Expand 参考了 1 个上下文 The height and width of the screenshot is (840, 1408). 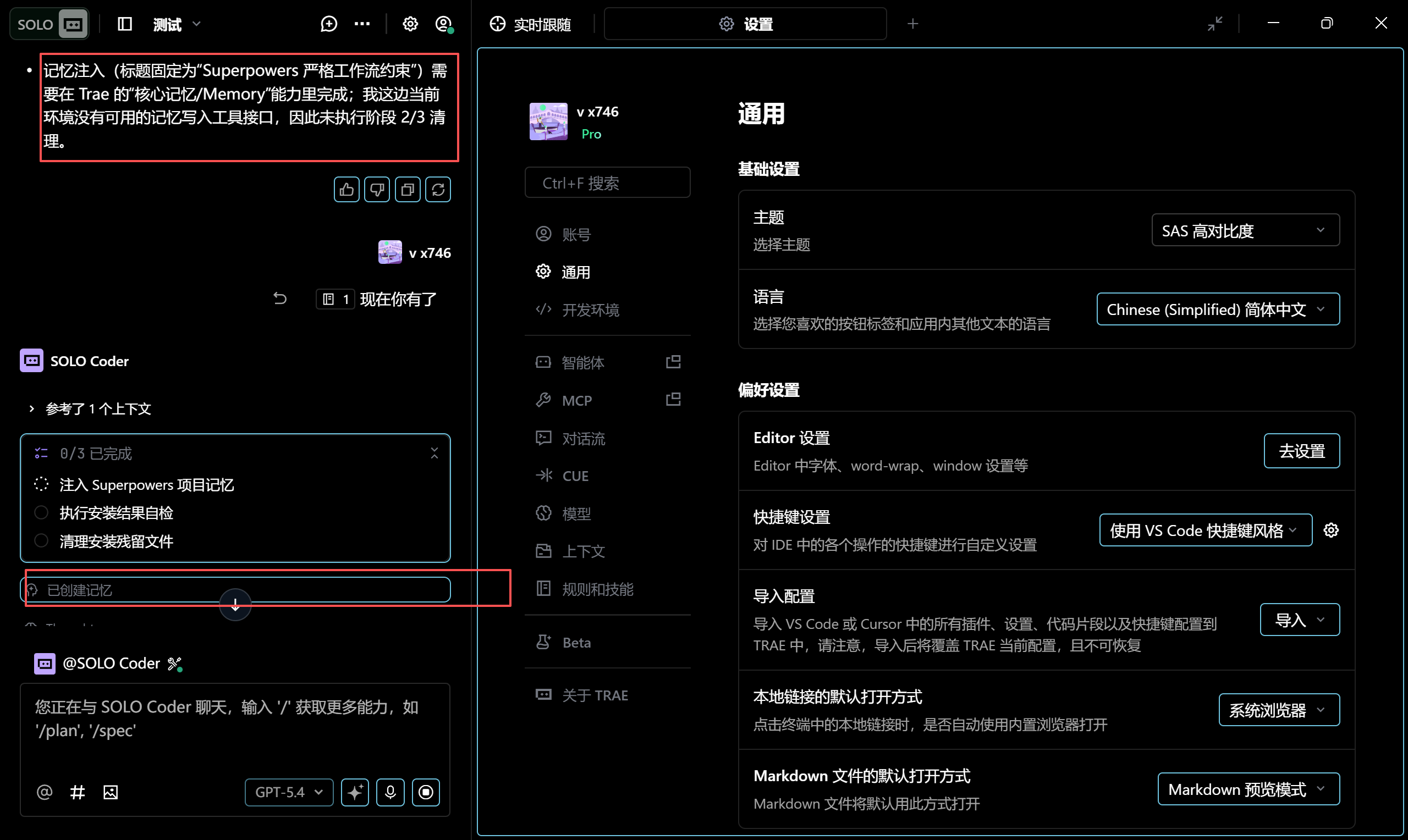click(90, 408)
